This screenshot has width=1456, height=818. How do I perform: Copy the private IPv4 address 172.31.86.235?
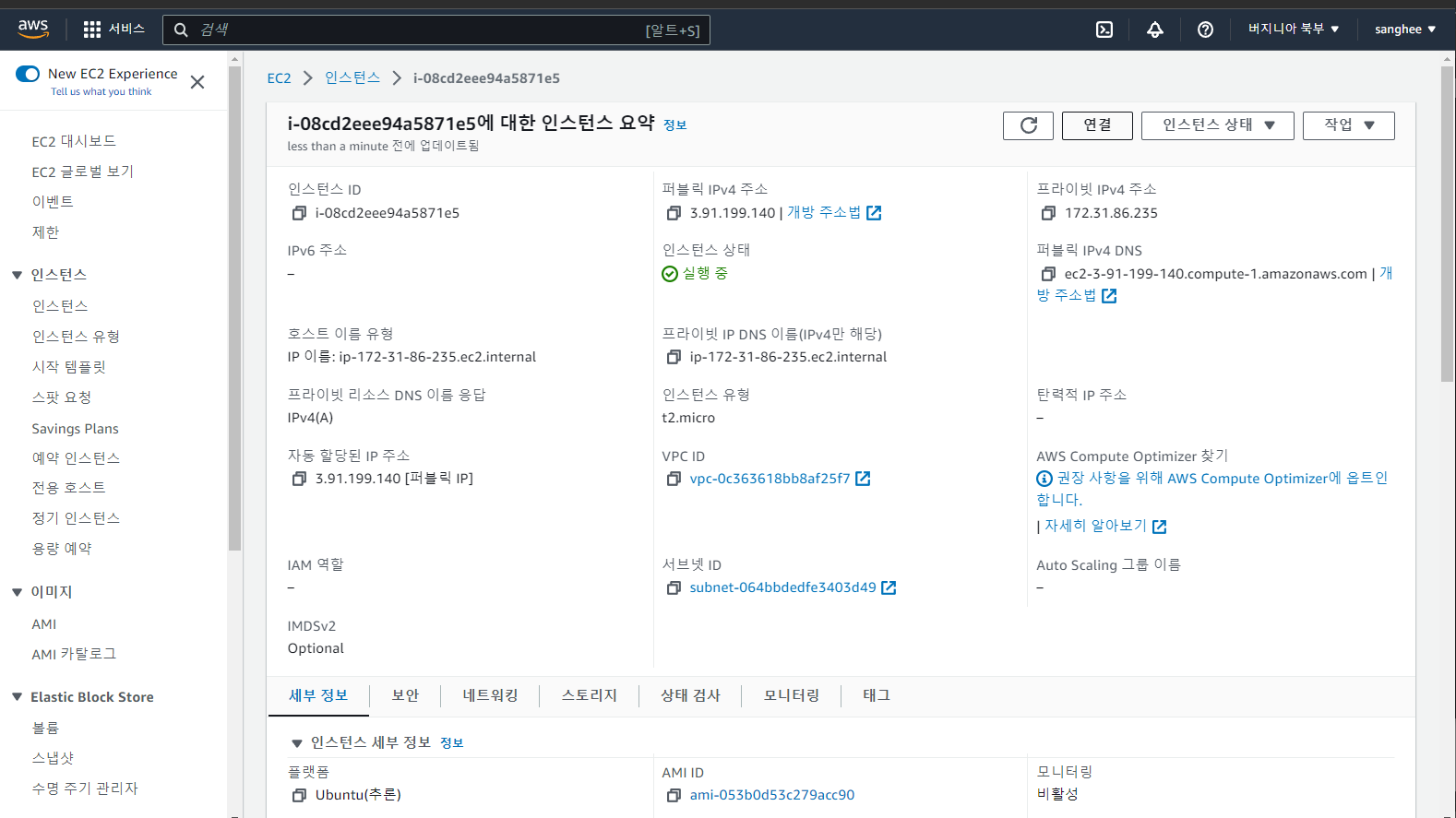pyautogui.click(x=1048, y=213)
